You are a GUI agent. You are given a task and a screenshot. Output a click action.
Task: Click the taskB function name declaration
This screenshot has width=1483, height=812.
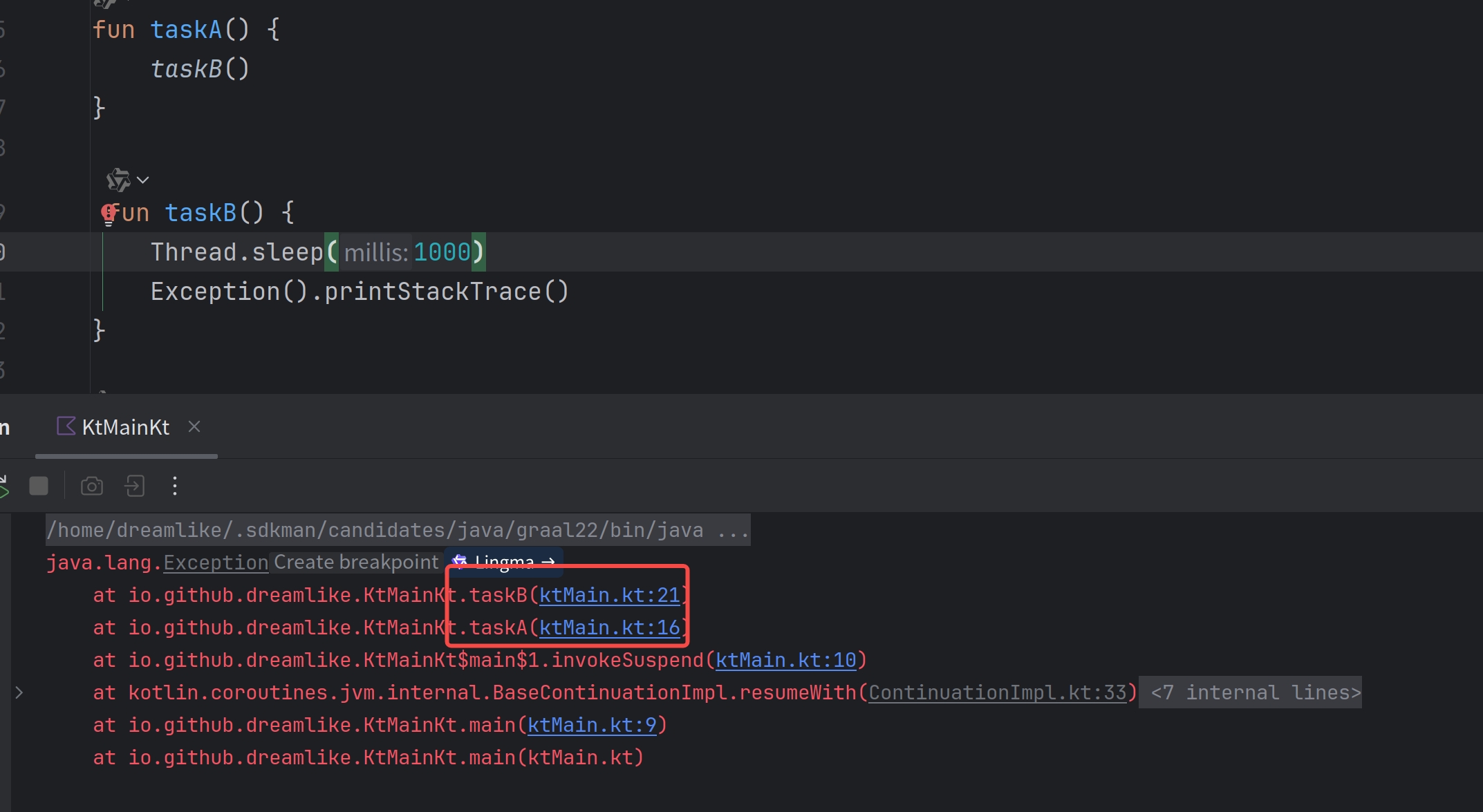tap(200, 213)
